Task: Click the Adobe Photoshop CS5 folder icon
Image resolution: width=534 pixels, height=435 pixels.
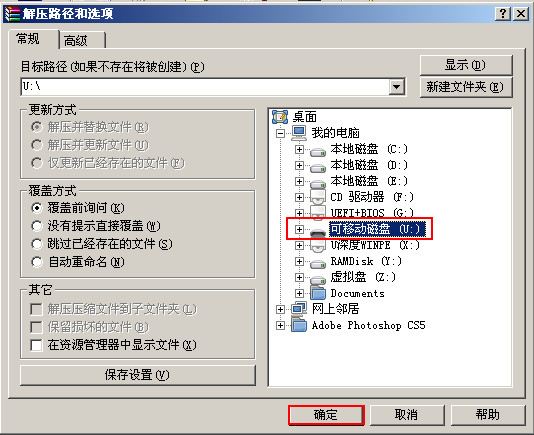Action: (x=299, y=324)
